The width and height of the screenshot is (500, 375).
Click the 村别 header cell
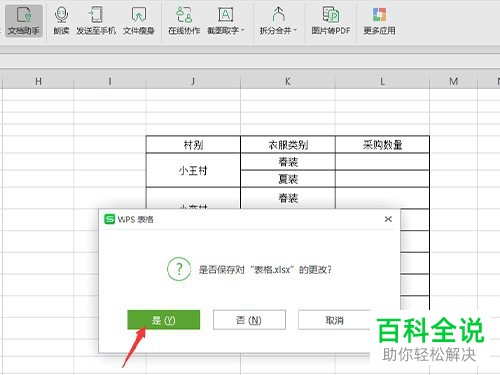coord(193,145)
